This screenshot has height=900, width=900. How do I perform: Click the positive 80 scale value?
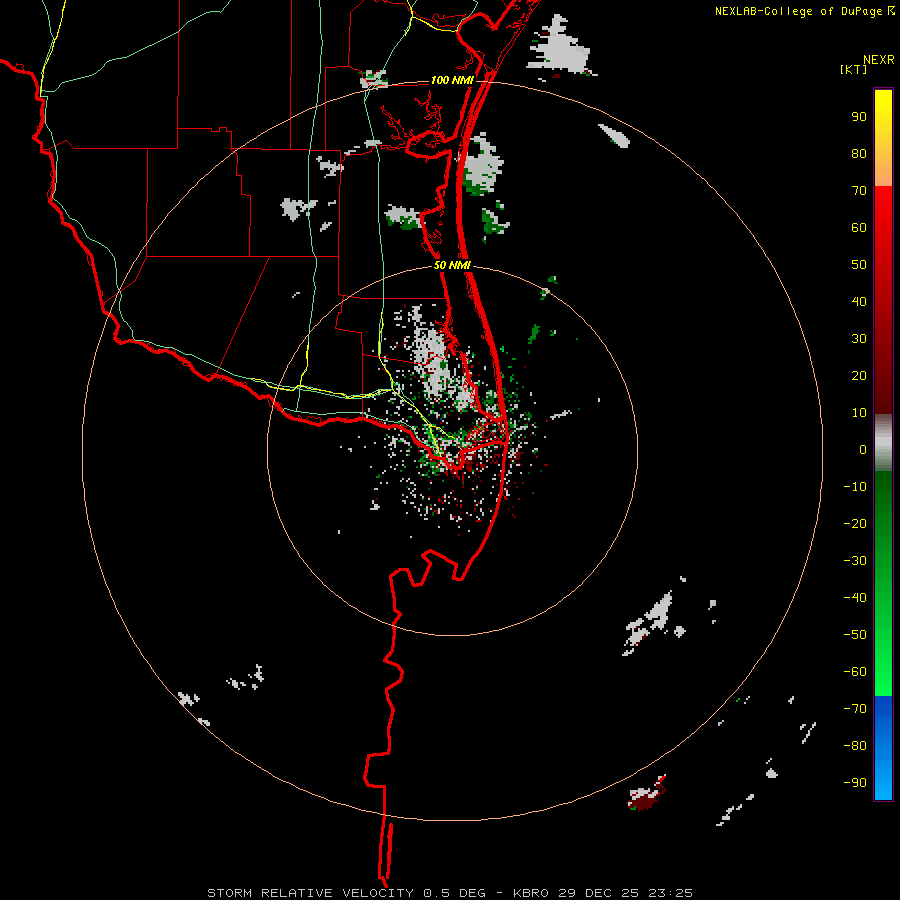(x=859, y=154)
